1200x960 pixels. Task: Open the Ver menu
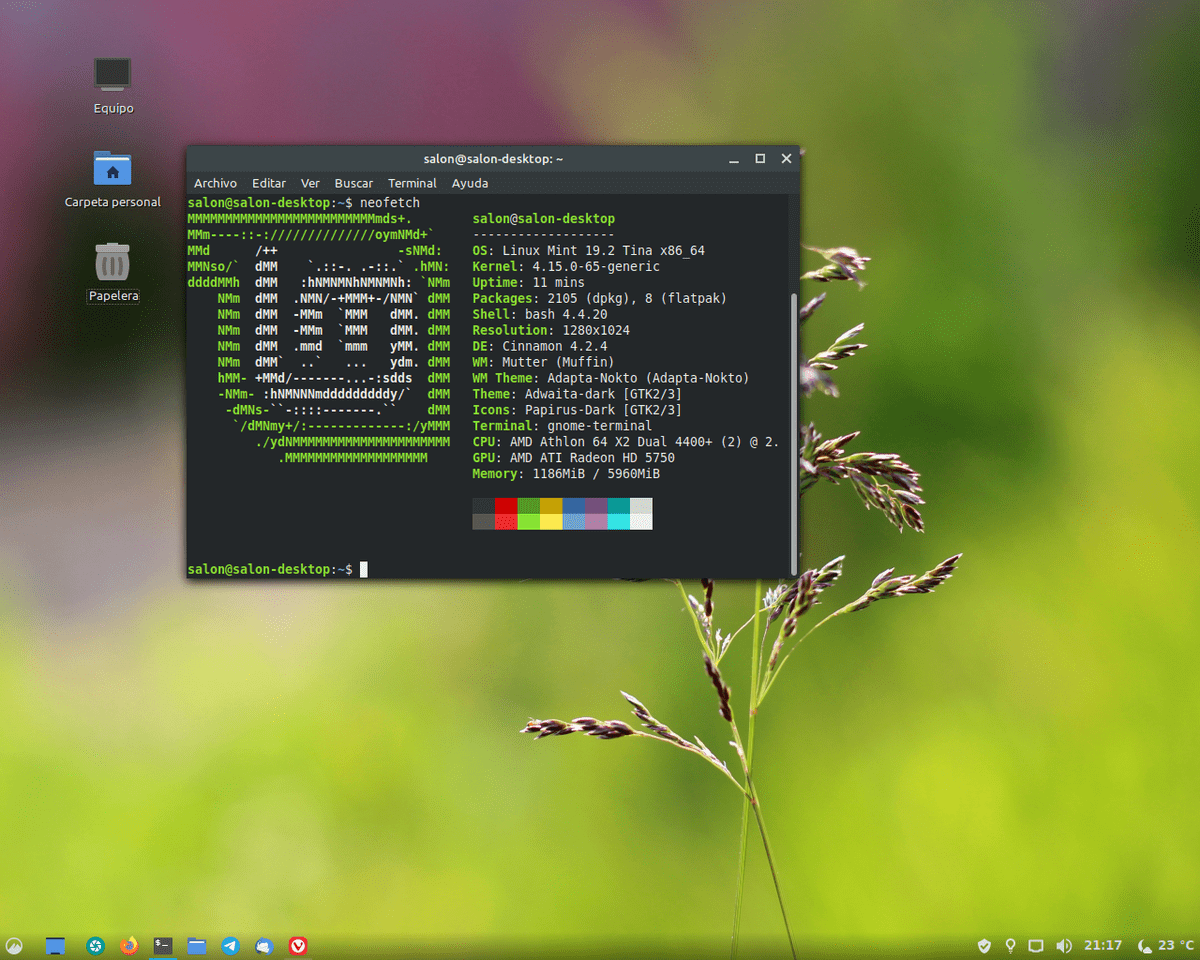click(x=310, y=183)
